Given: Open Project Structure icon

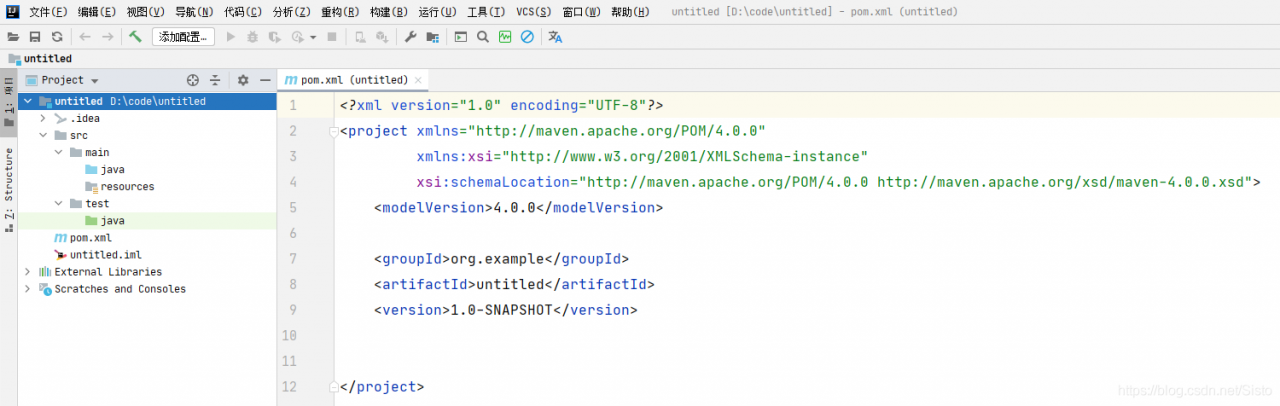Looking at the screenshot, I should [432, 37].
